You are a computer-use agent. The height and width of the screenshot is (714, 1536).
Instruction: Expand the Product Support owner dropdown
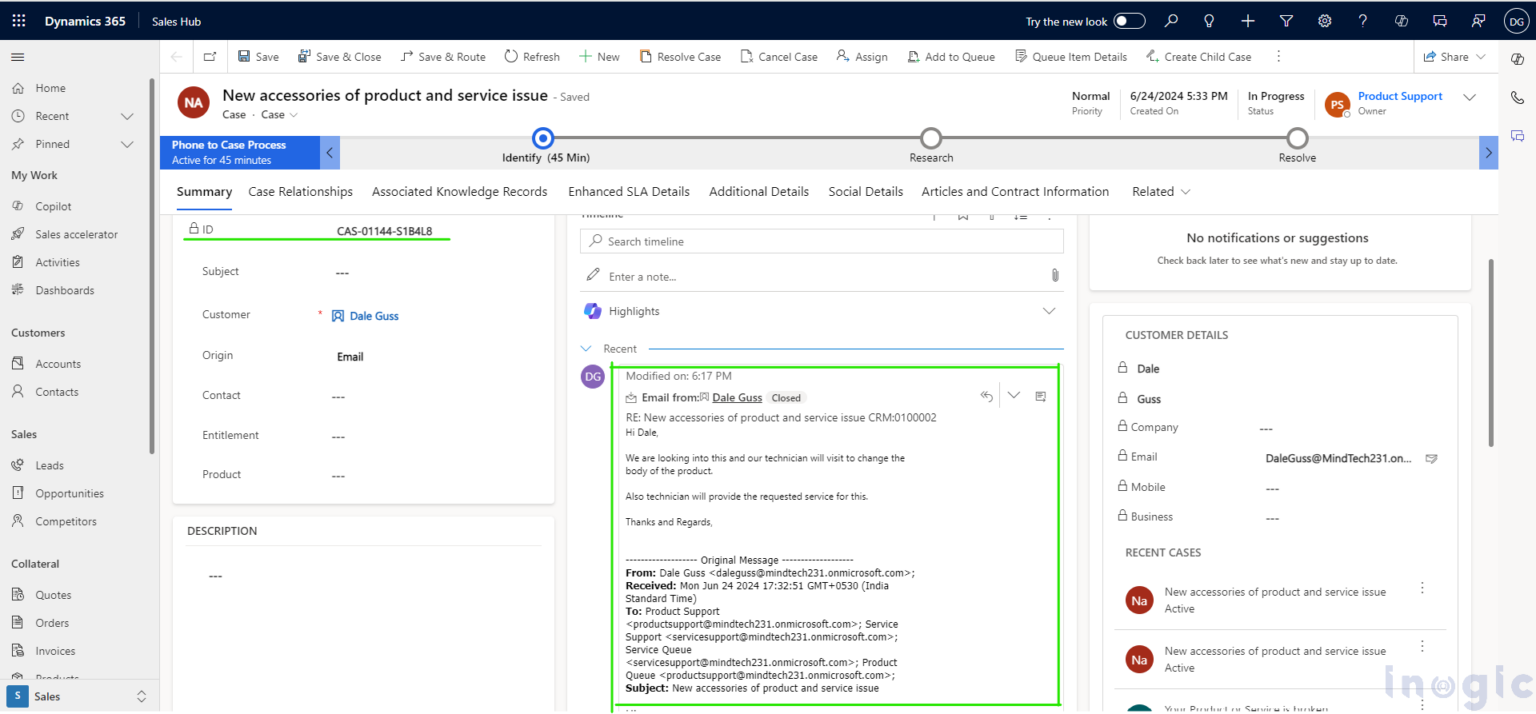tap(1469, 98)
